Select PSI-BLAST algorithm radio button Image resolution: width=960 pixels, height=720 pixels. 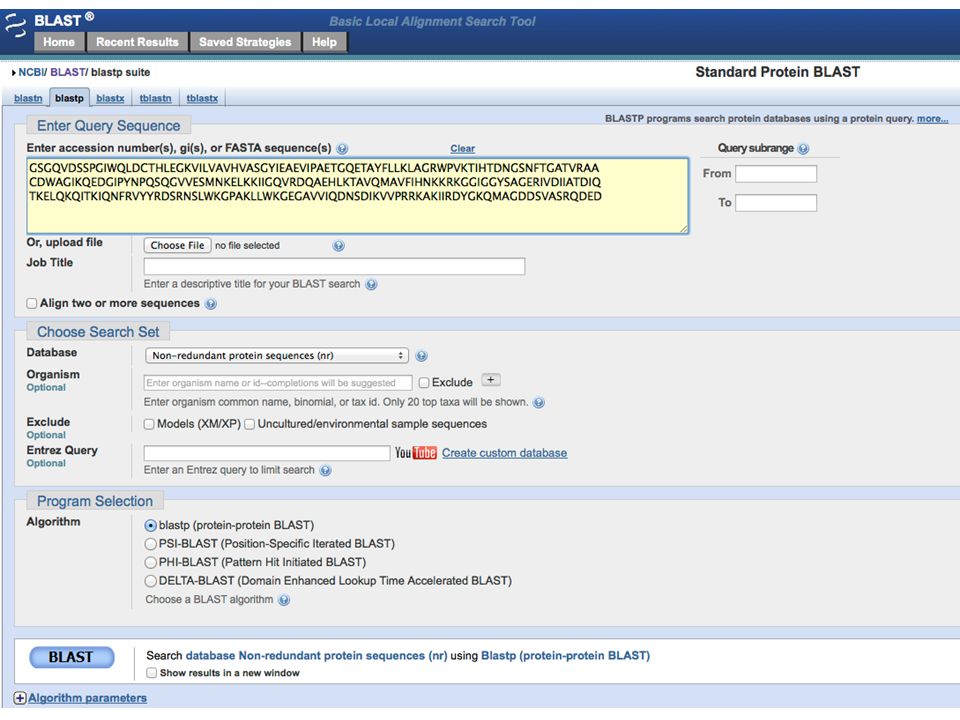151,544
